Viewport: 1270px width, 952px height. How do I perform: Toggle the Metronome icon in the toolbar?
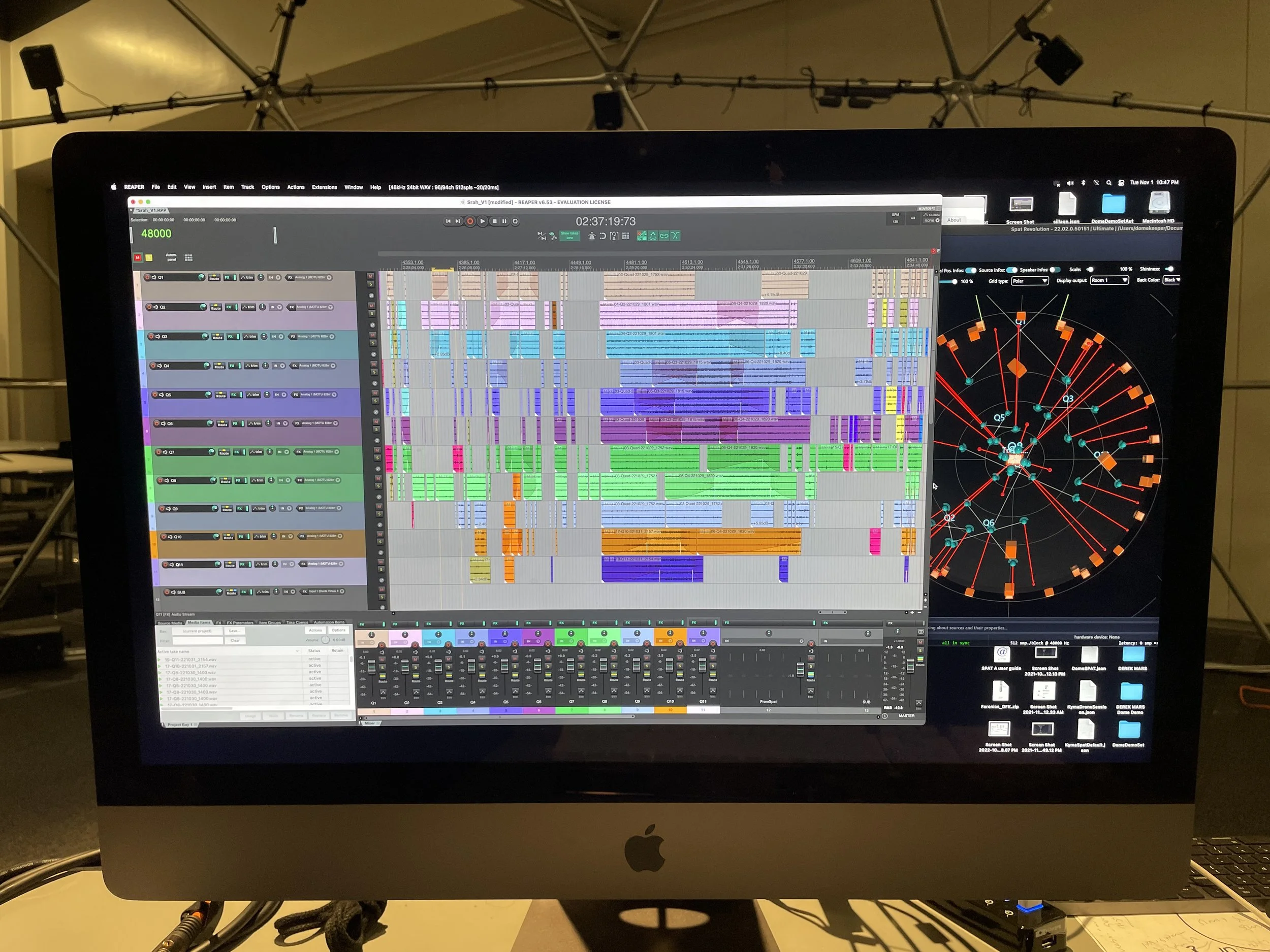pos(592,236)
